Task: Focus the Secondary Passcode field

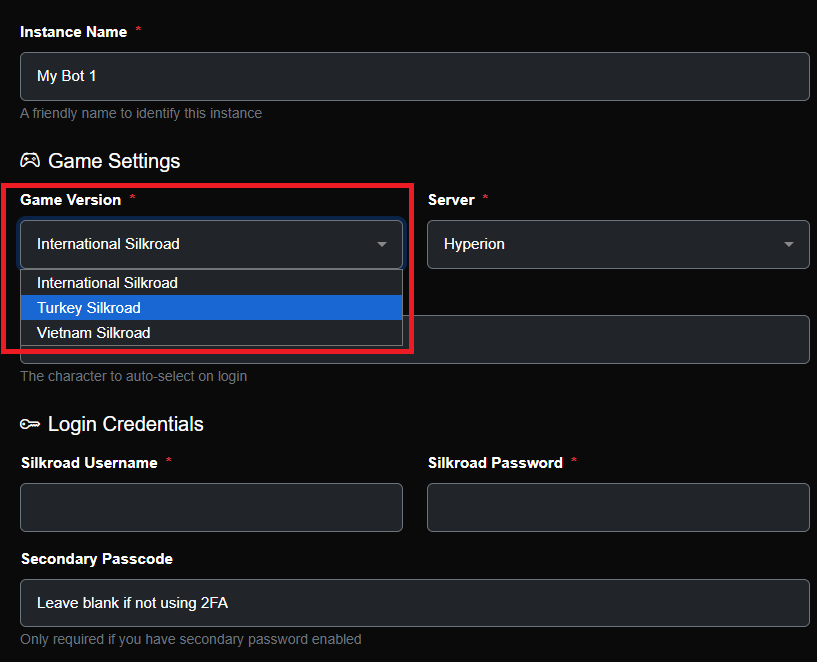Action: [414, 603]
